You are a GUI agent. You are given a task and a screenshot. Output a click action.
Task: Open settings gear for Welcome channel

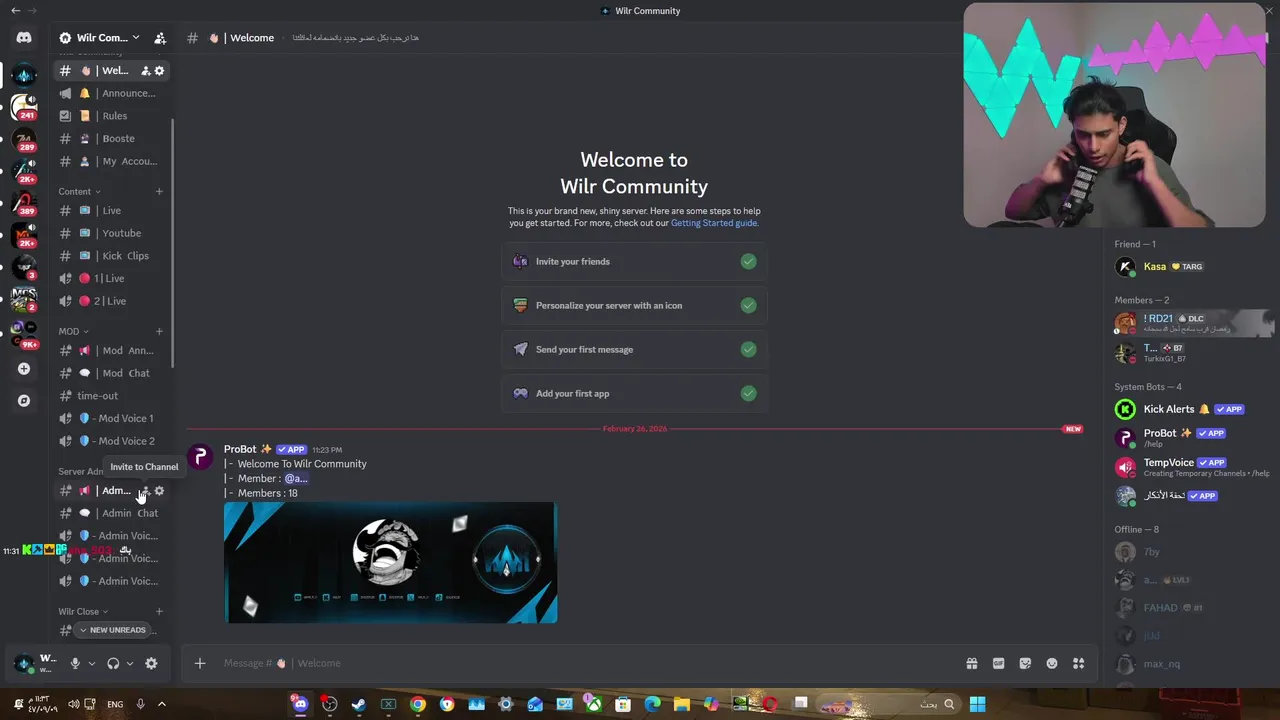(x=159, y=71)
